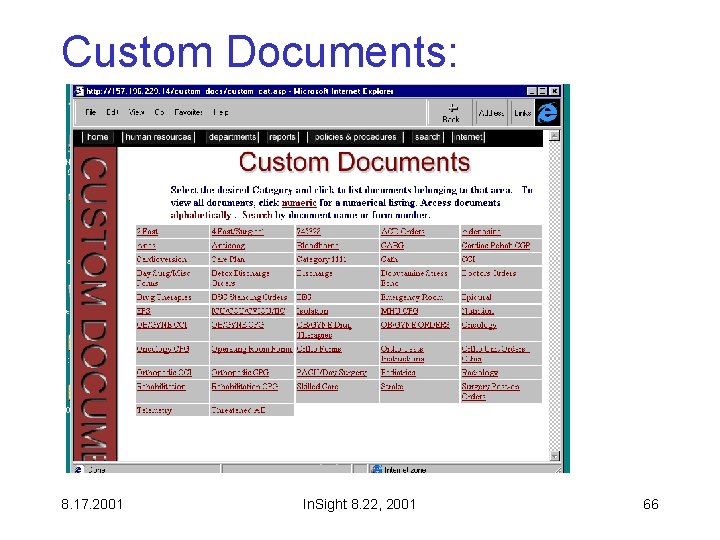Open the View menu
This screenshot has height=540, width=720.
[136, 112]
